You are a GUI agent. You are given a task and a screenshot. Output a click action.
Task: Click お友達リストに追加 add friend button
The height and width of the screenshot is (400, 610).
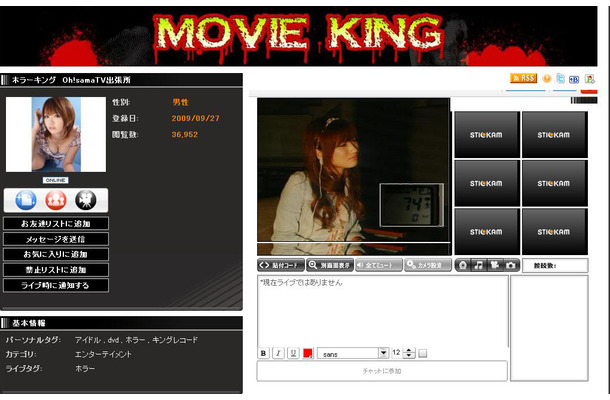56,224
